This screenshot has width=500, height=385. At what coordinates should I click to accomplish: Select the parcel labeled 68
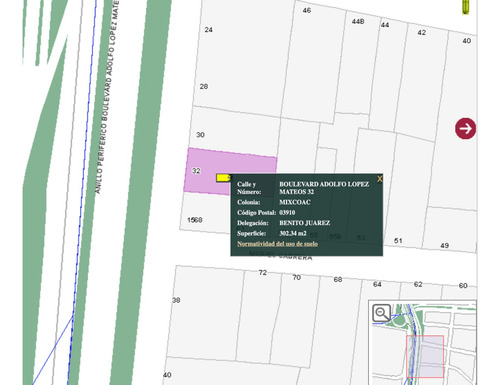pyautogui.click(x=338, y=279)
